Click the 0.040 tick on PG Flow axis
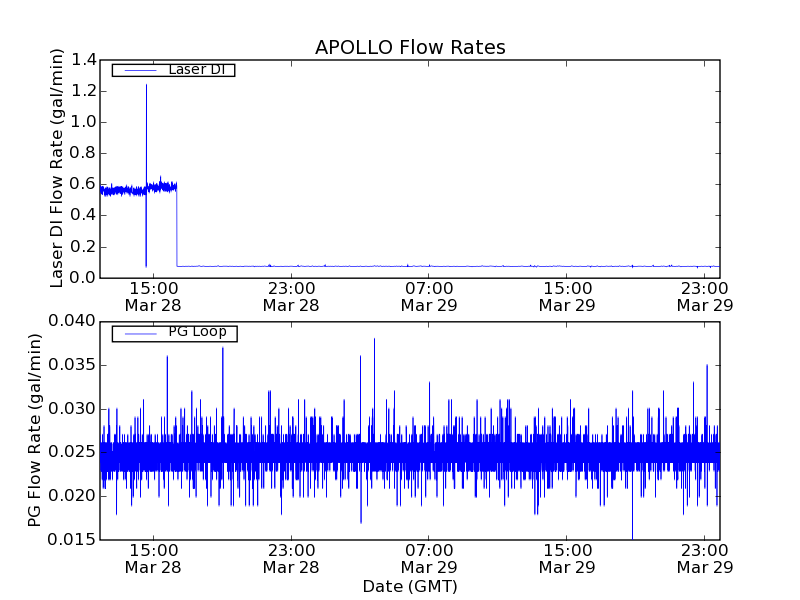Viewport: 800px width, 600px height. (x=72, y=321)
